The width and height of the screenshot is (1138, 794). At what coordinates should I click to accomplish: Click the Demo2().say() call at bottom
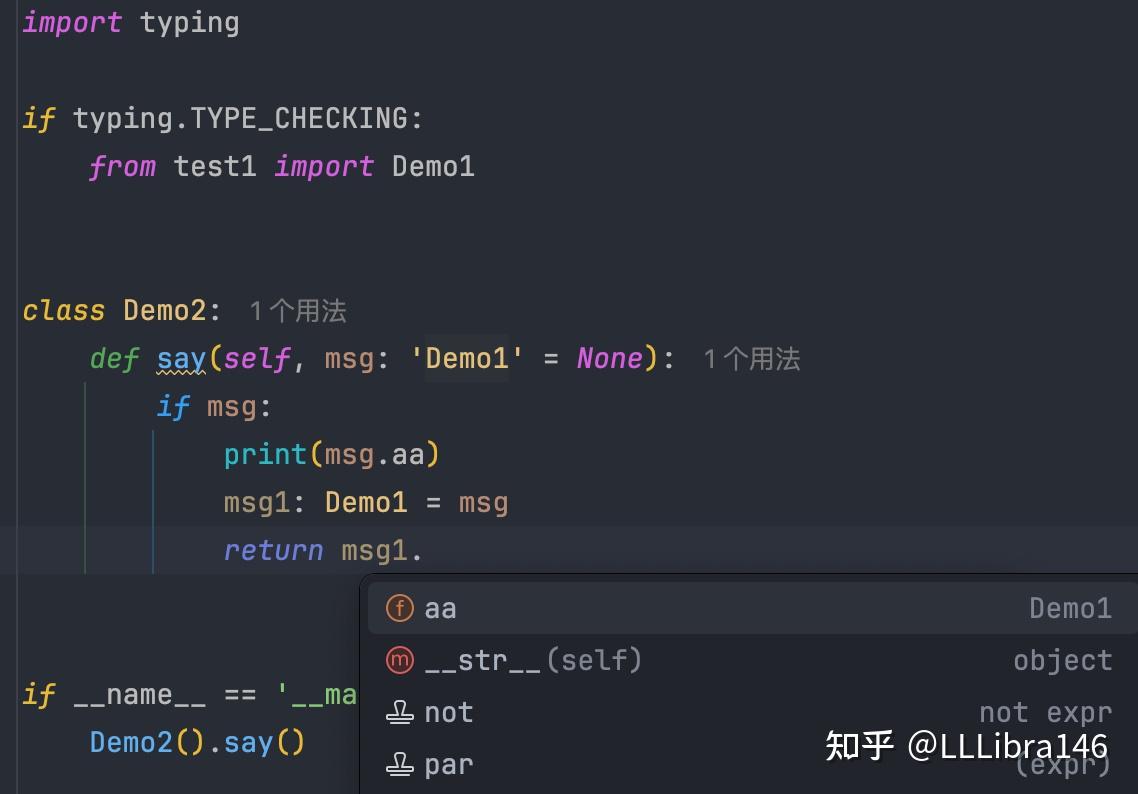click(197, 742)
